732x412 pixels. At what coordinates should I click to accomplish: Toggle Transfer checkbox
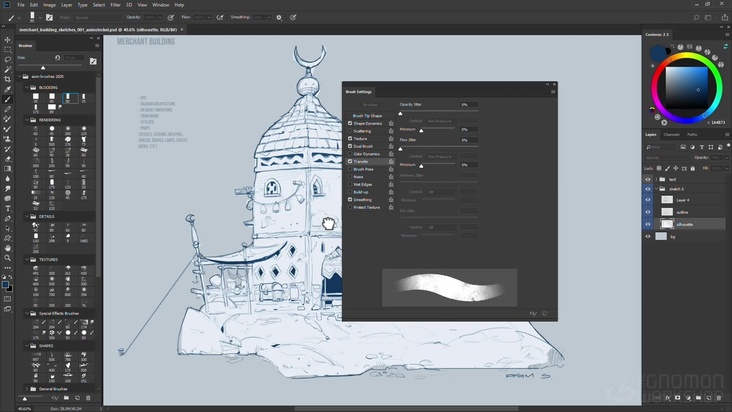(350, 161)
